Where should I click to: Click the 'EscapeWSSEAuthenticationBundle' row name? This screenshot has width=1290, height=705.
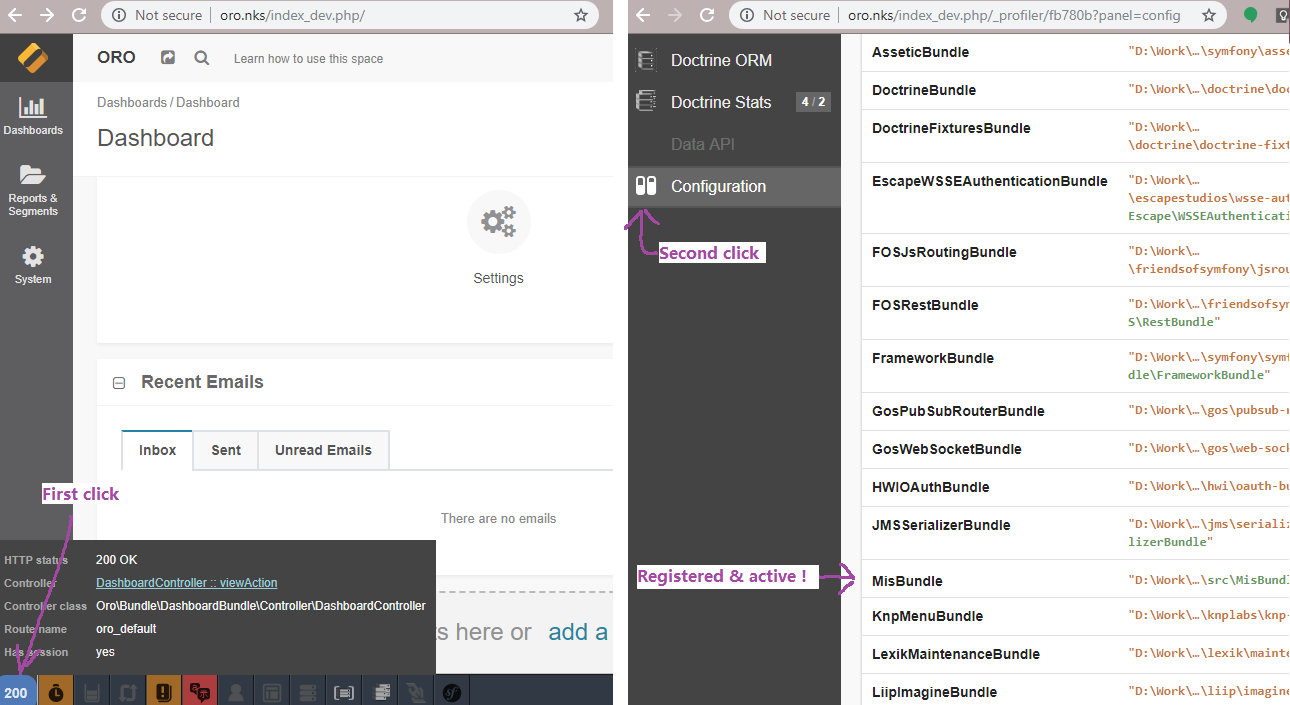pos(990,181)
